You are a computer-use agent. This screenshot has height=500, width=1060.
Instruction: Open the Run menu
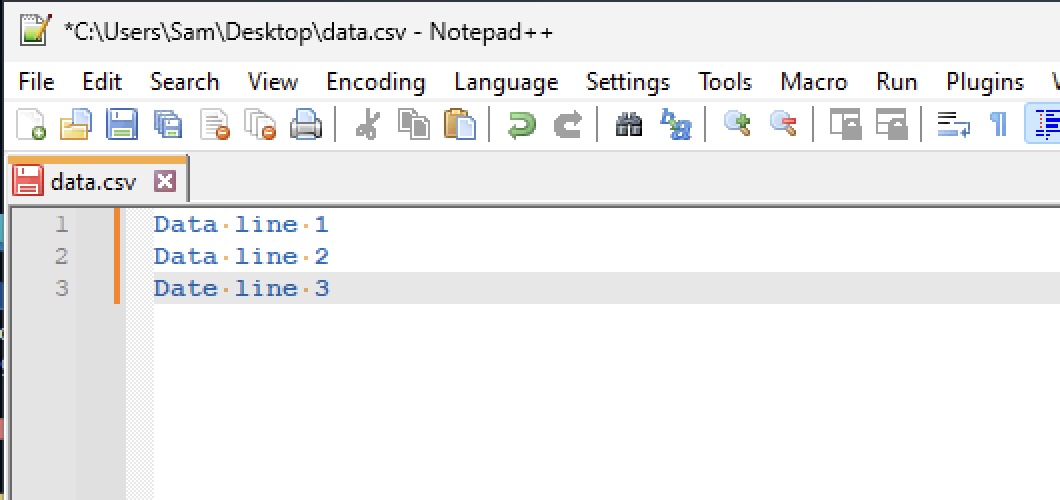point(896,82)
